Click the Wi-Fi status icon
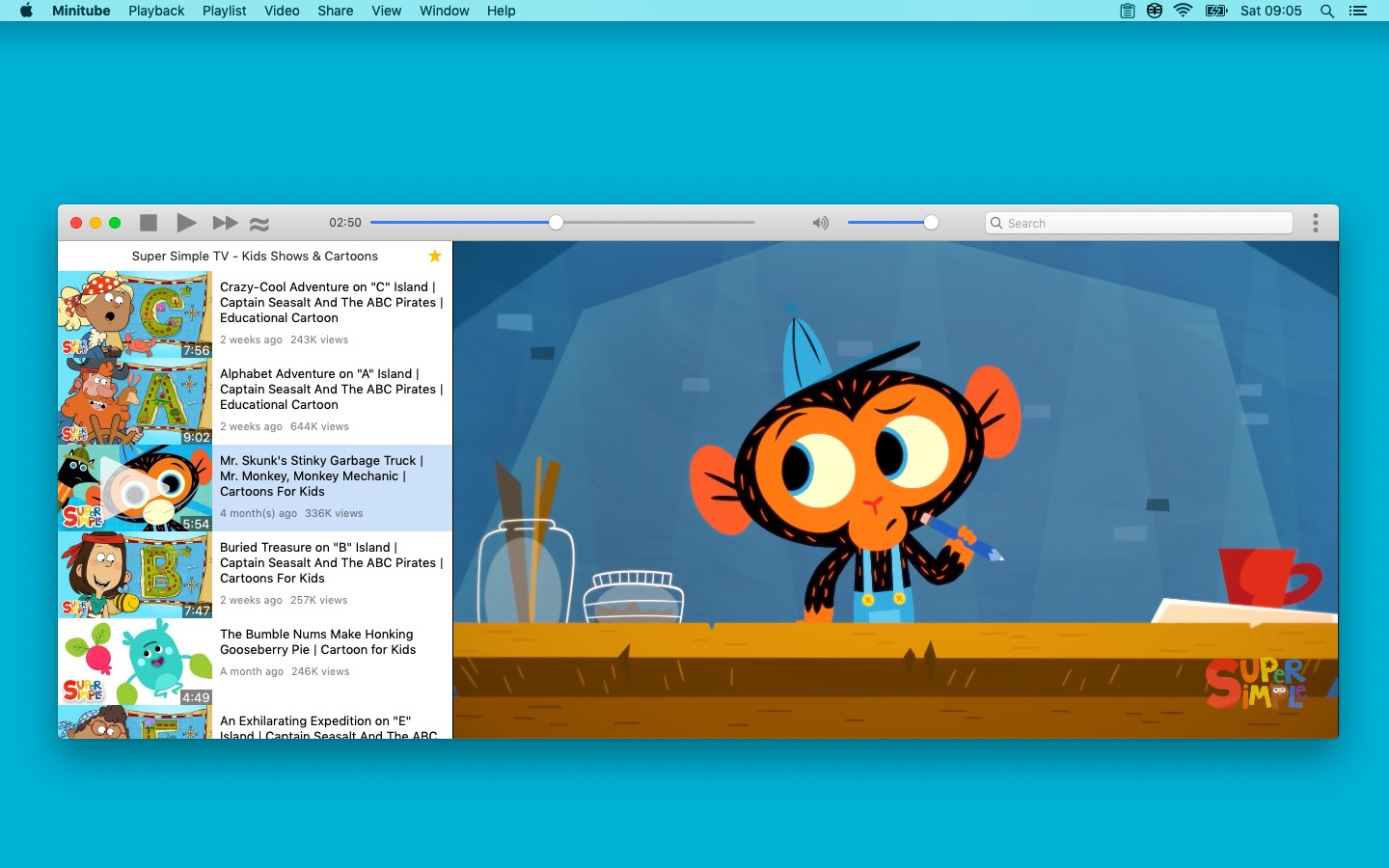This screenshot has width=1389, height=868. (x=1182, y=11)
